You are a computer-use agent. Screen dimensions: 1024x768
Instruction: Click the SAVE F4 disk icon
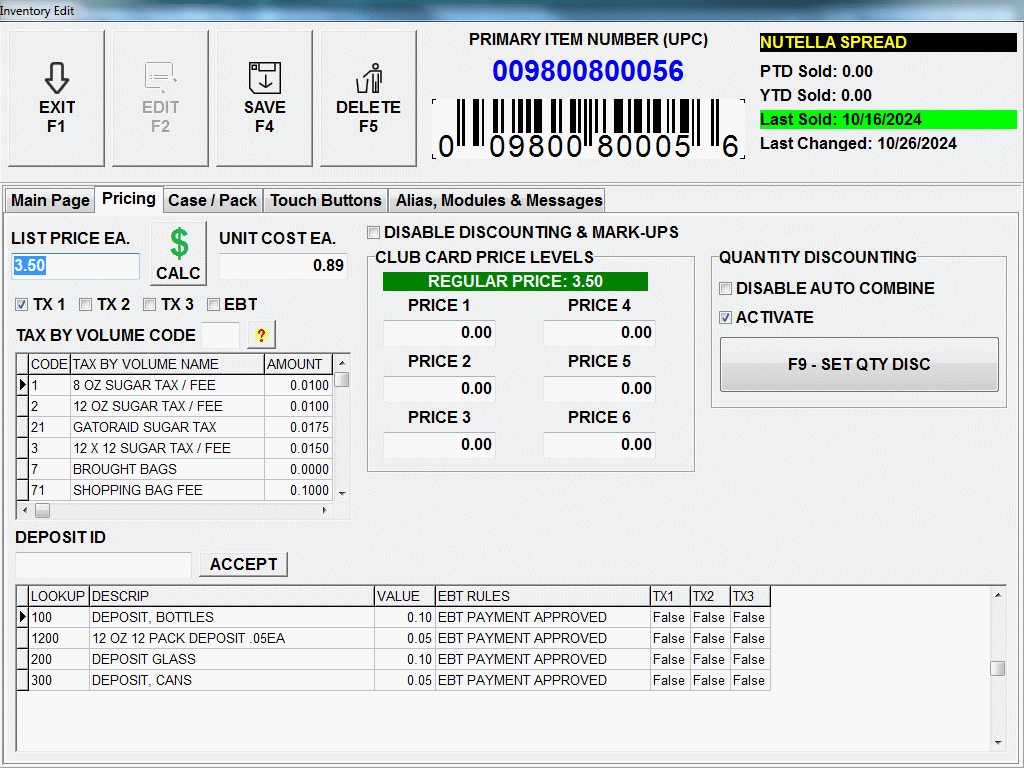pyautogui.click(x=264, y=78)
